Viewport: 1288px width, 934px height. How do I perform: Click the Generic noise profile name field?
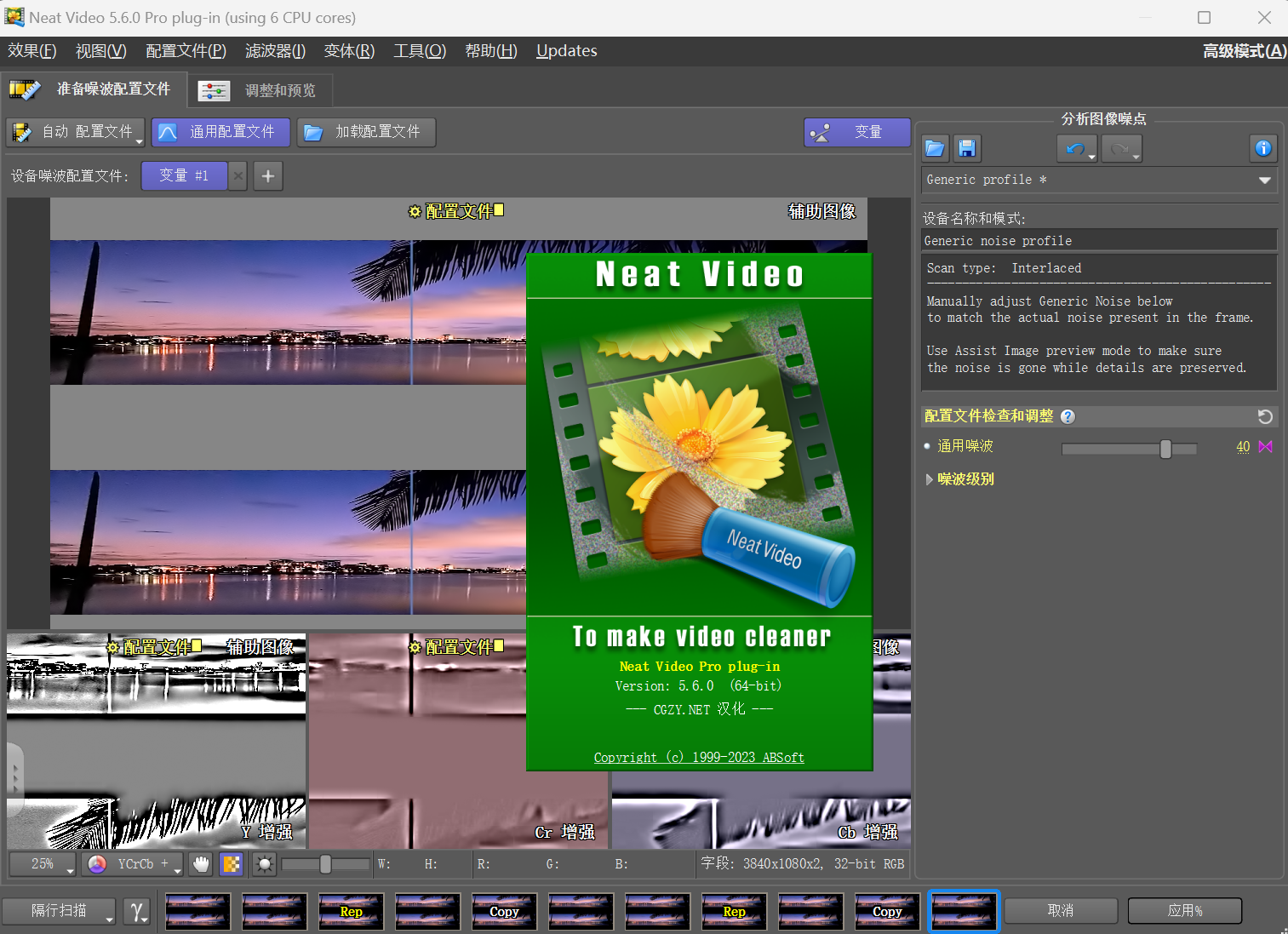click(x=1099, y=241)
